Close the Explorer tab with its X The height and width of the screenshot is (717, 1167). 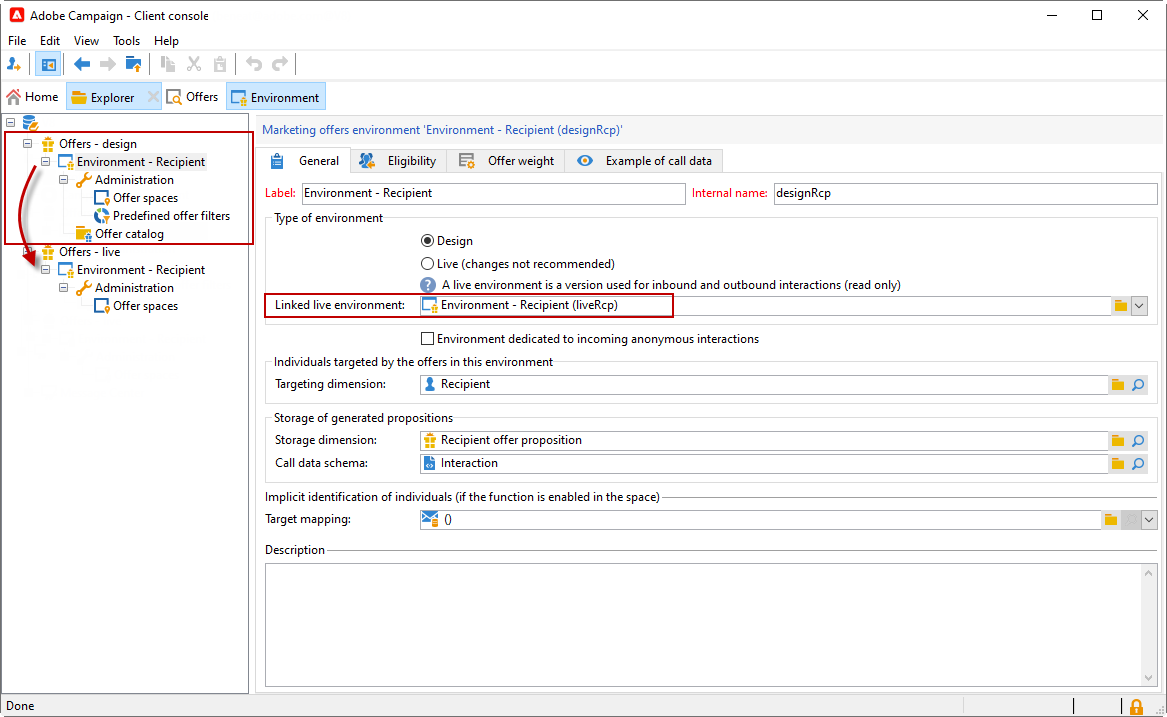[153, 97]
